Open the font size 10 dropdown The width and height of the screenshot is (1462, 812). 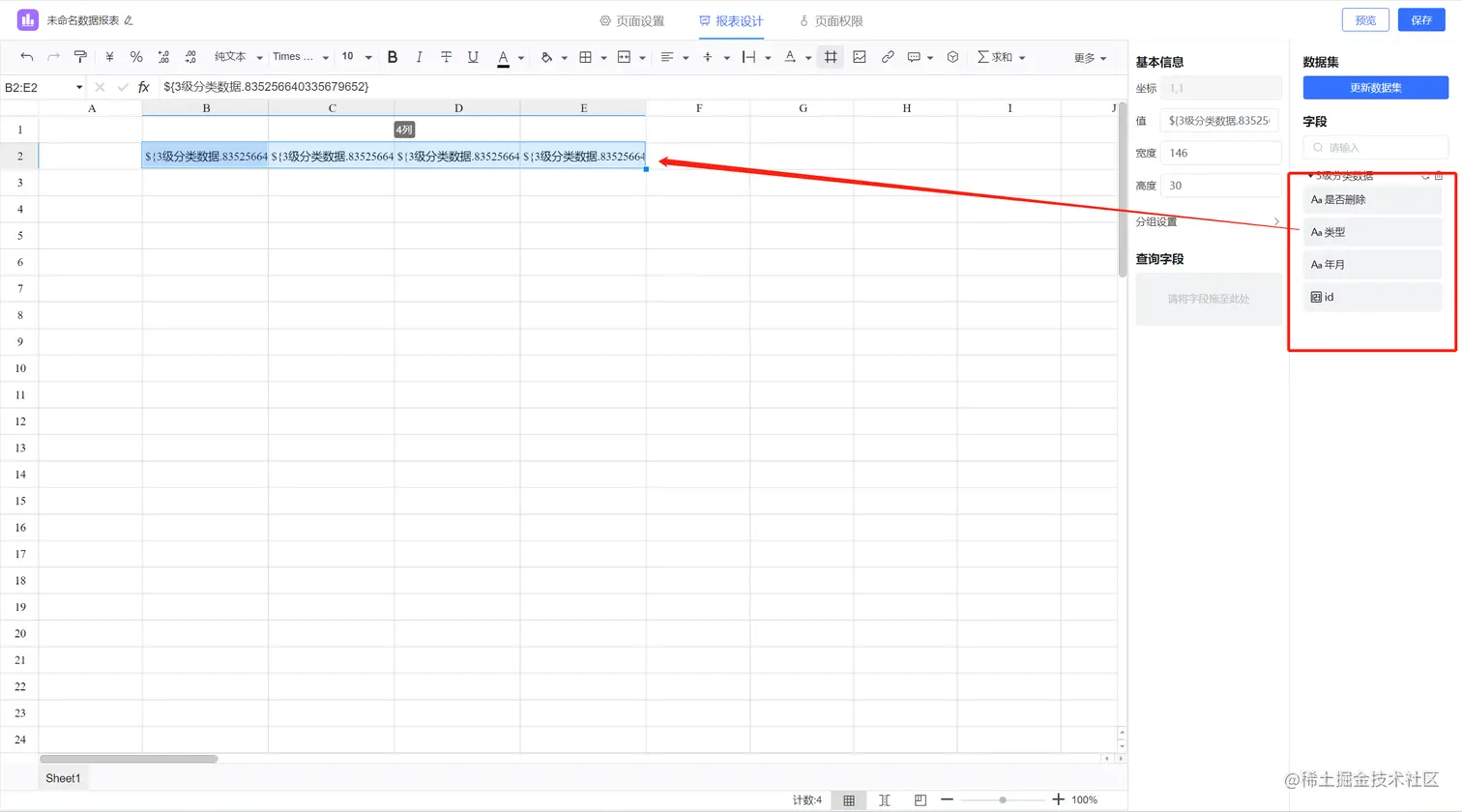pos(357,57)
